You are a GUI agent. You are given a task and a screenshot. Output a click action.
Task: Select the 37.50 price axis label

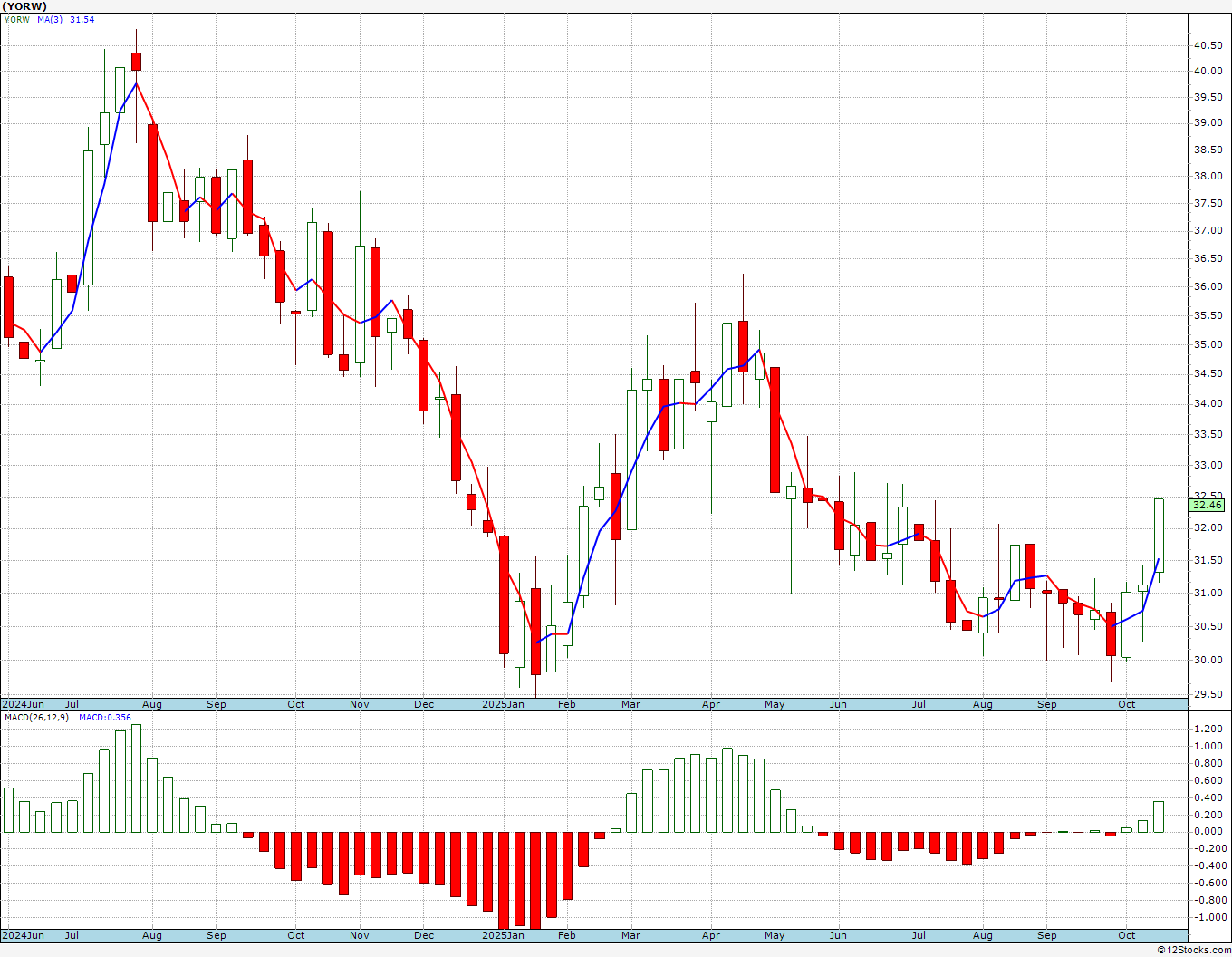click(1207, 204)
